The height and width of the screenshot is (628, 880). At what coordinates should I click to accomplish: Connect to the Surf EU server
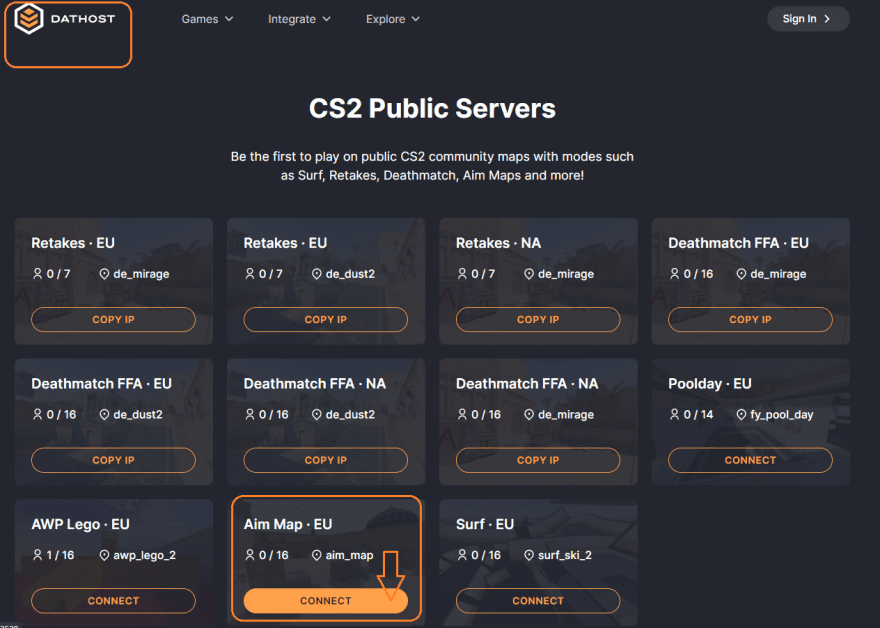pos(538,601)
